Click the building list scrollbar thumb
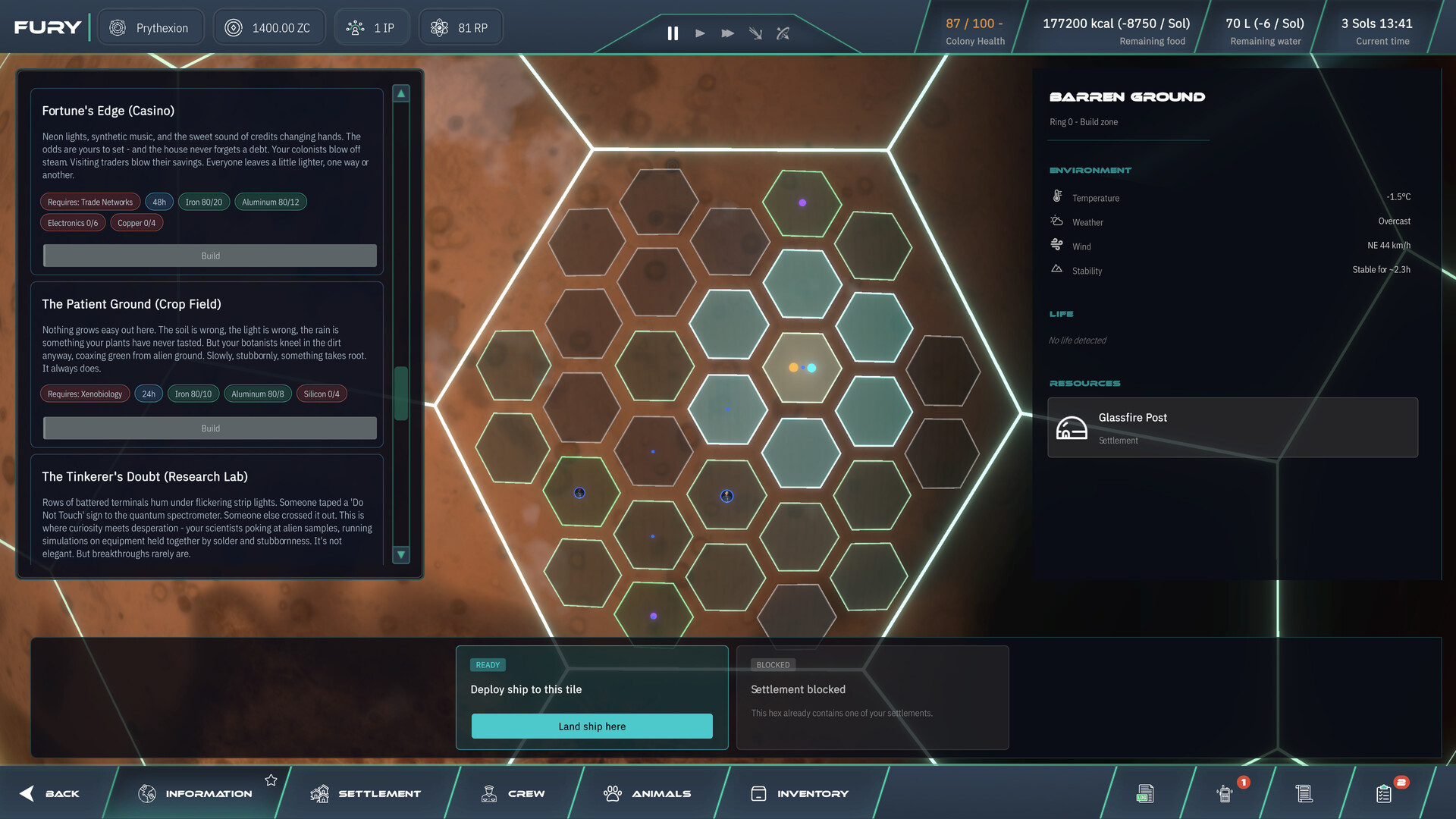This screenshot has height=819, width=1456. coord(401,393)
